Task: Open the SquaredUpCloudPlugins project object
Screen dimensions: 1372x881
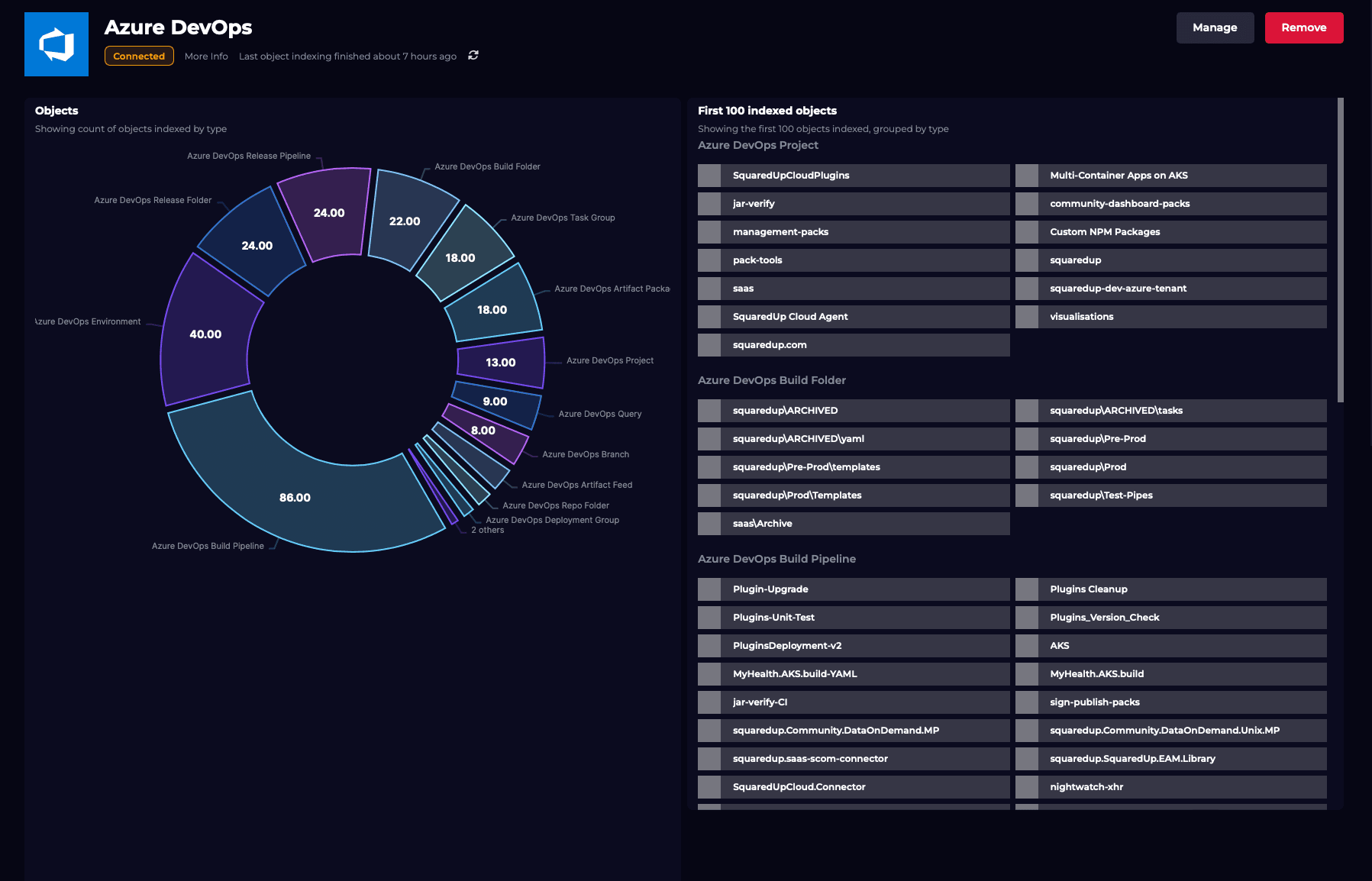Action: pyautogui.click(x=854, y=176)
